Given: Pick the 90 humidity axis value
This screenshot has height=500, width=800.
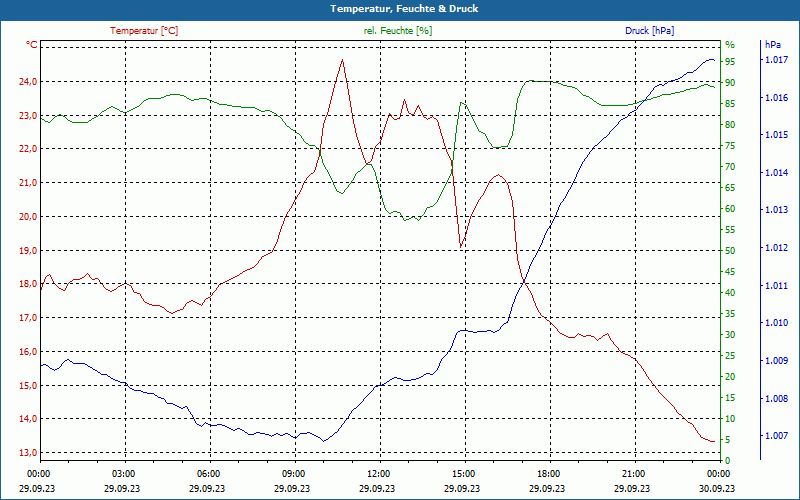Looking at the screenshot, I should tap(730, 82).
